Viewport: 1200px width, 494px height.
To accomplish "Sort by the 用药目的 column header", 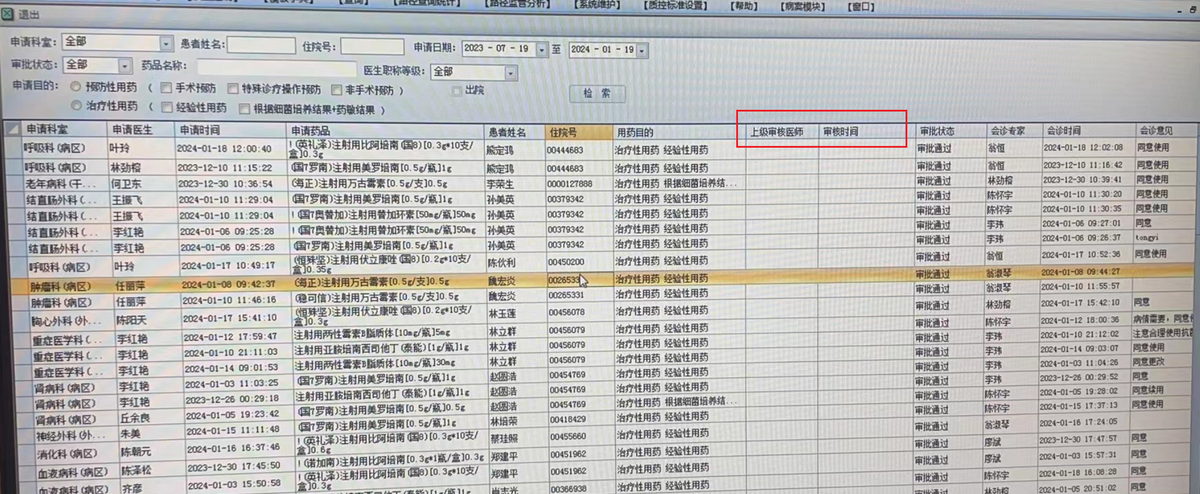I will coord(677,132).
